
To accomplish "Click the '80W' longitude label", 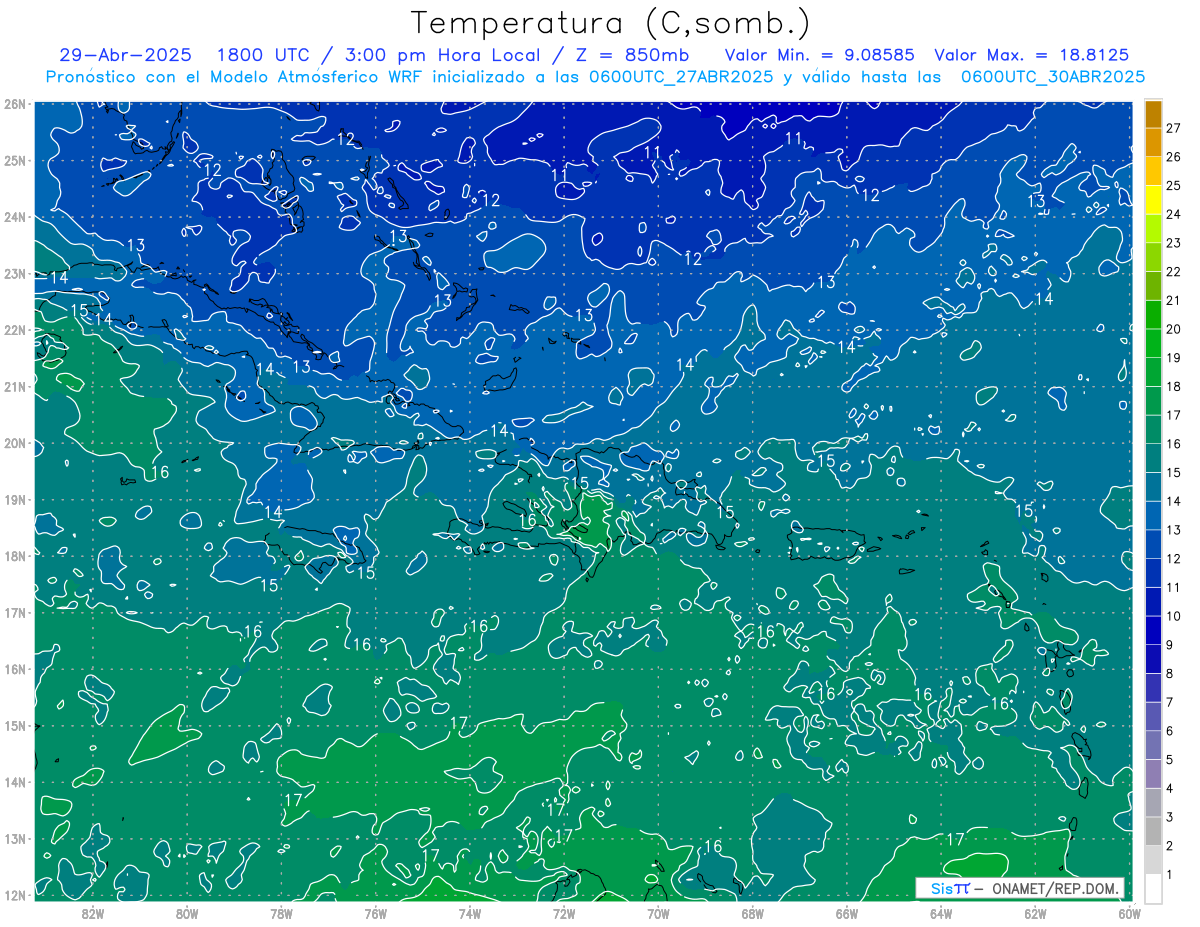I will click(x=187, y=913).
